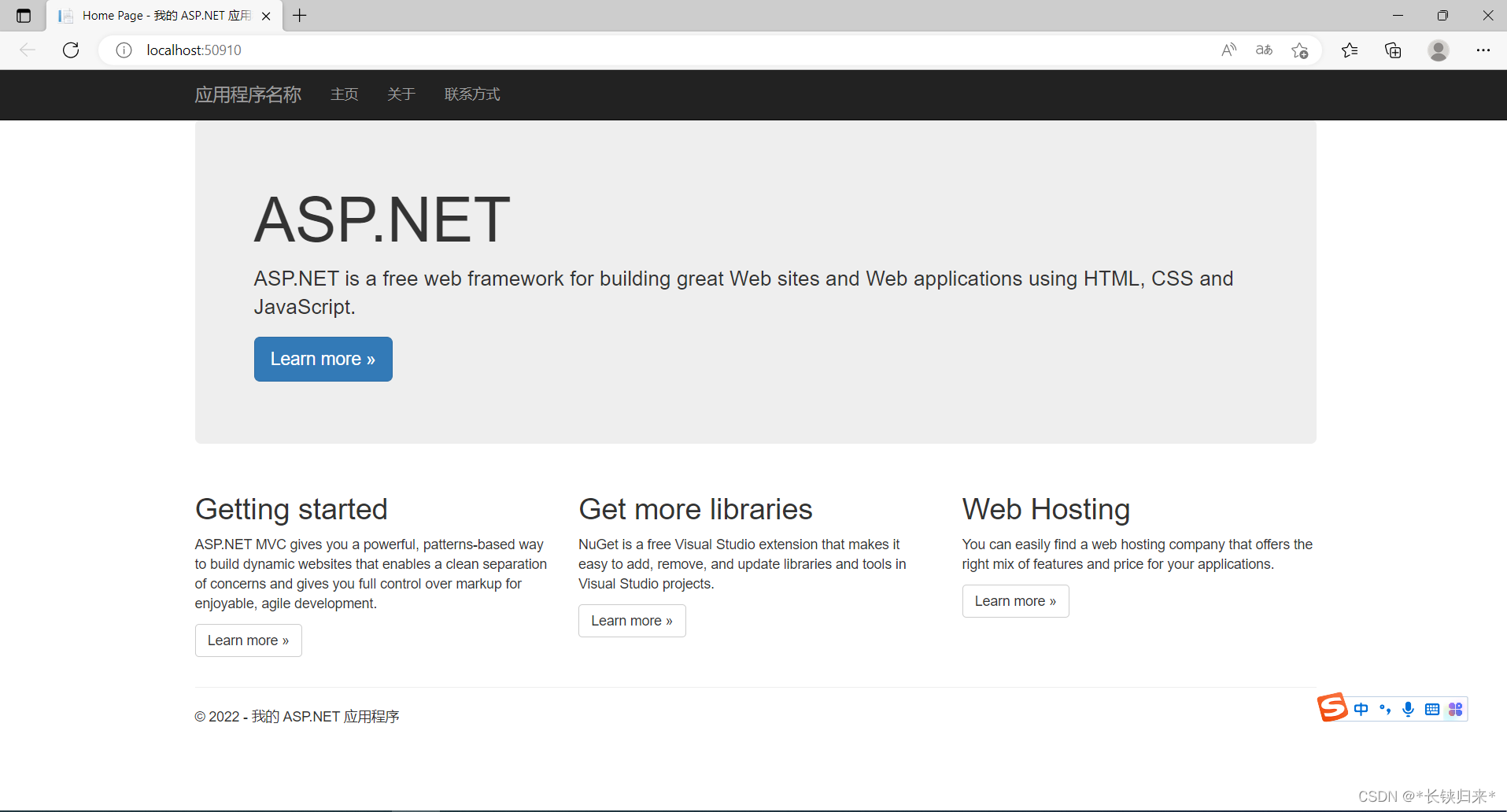
Task: Toggle Chinese/English input with 中 icon
Action: click(x=1362, y=708)
